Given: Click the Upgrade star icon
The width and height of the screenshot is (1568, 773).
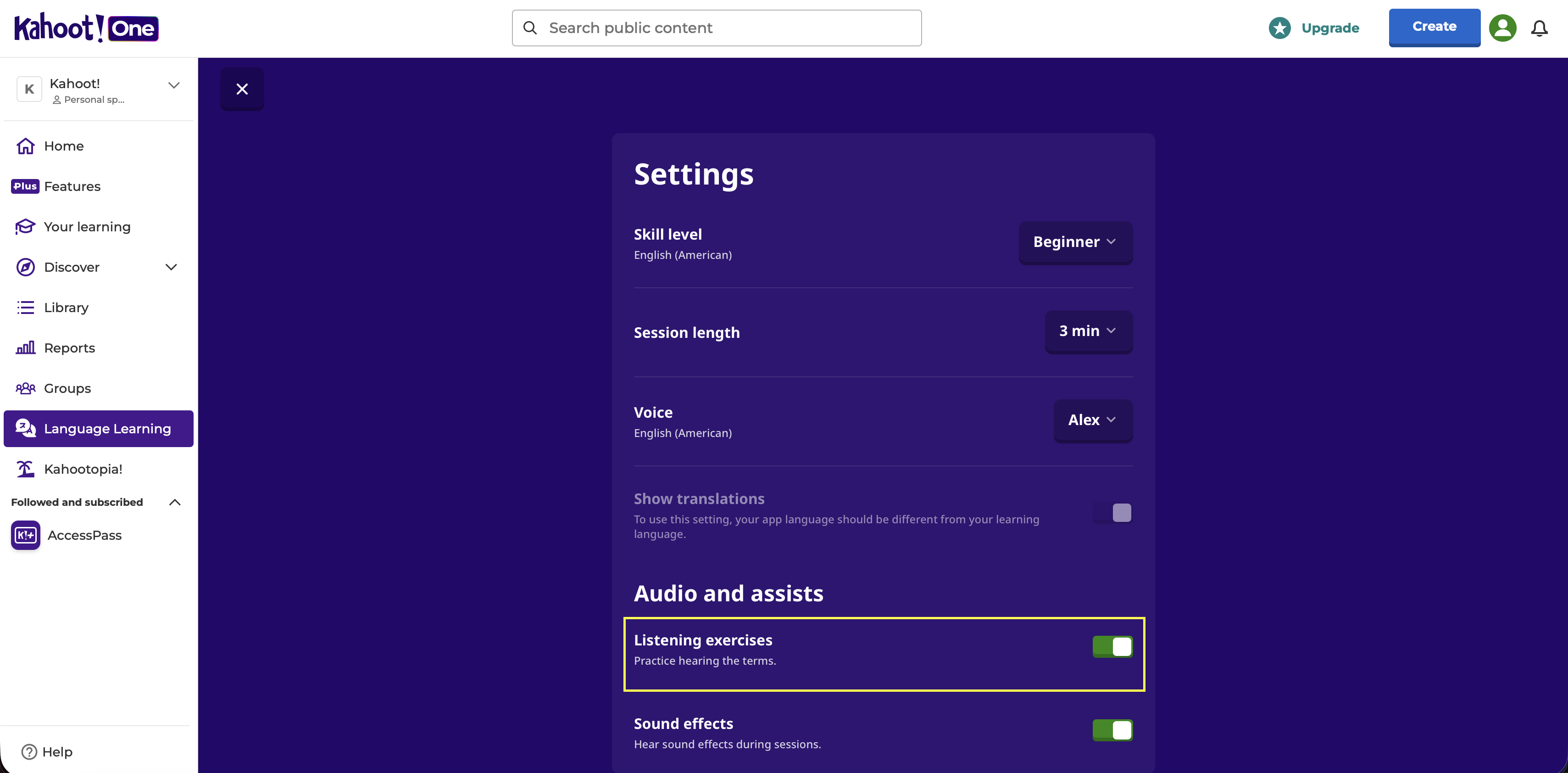Looking at the screenshot, I should click(1279, 28).
